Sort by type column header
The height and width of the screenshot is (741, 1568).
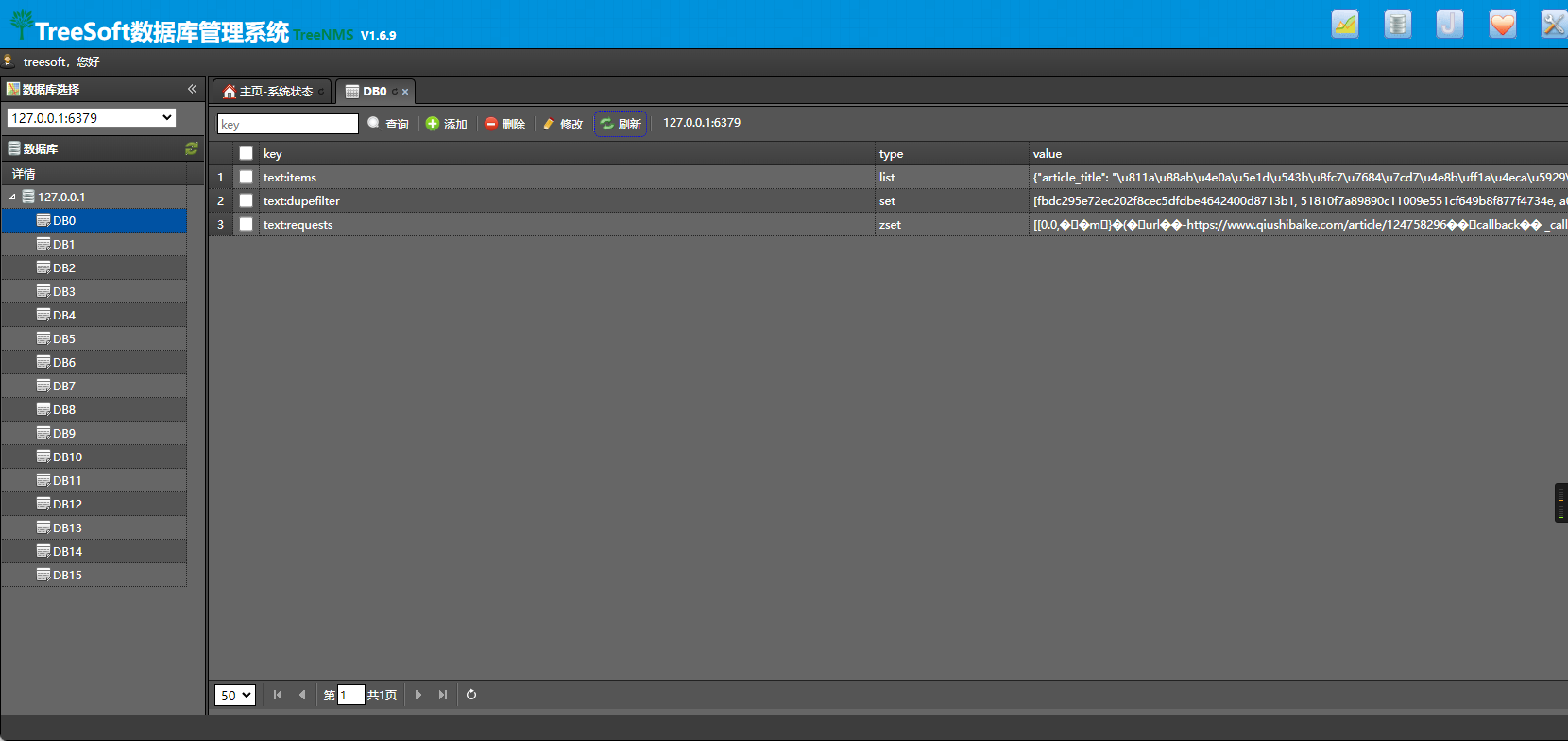952,153
